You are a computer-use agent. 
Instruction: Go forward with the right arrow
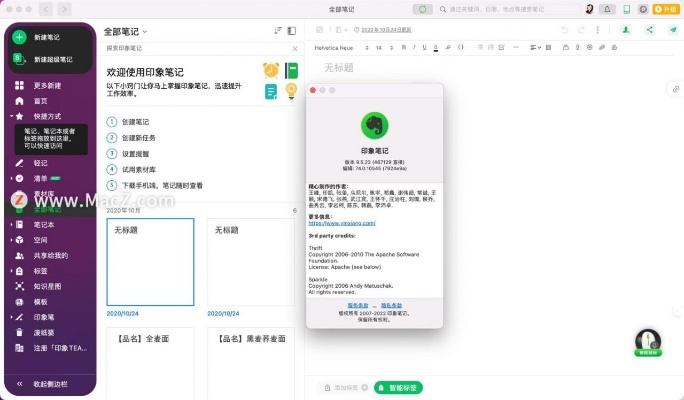tap(65, 9)
